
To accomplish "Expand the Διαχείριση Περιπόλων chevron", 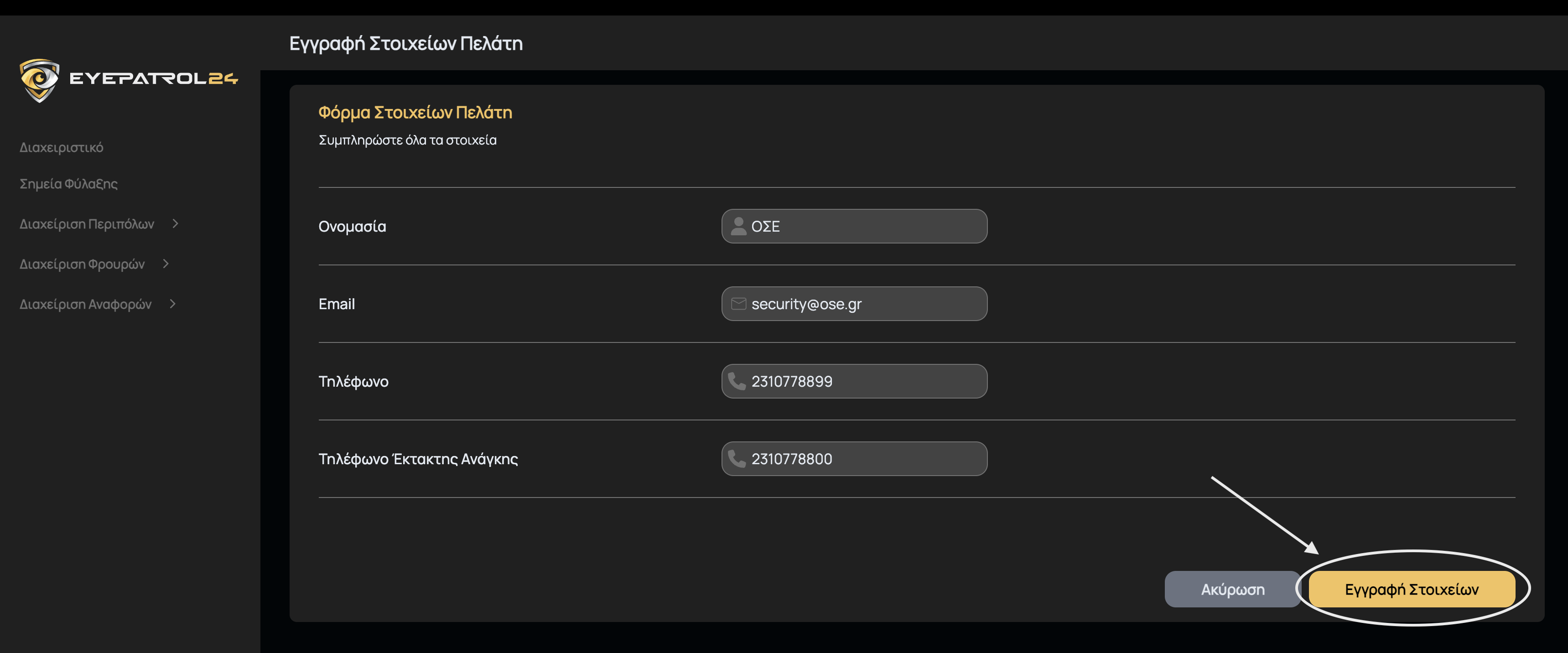I will [175, 223].
